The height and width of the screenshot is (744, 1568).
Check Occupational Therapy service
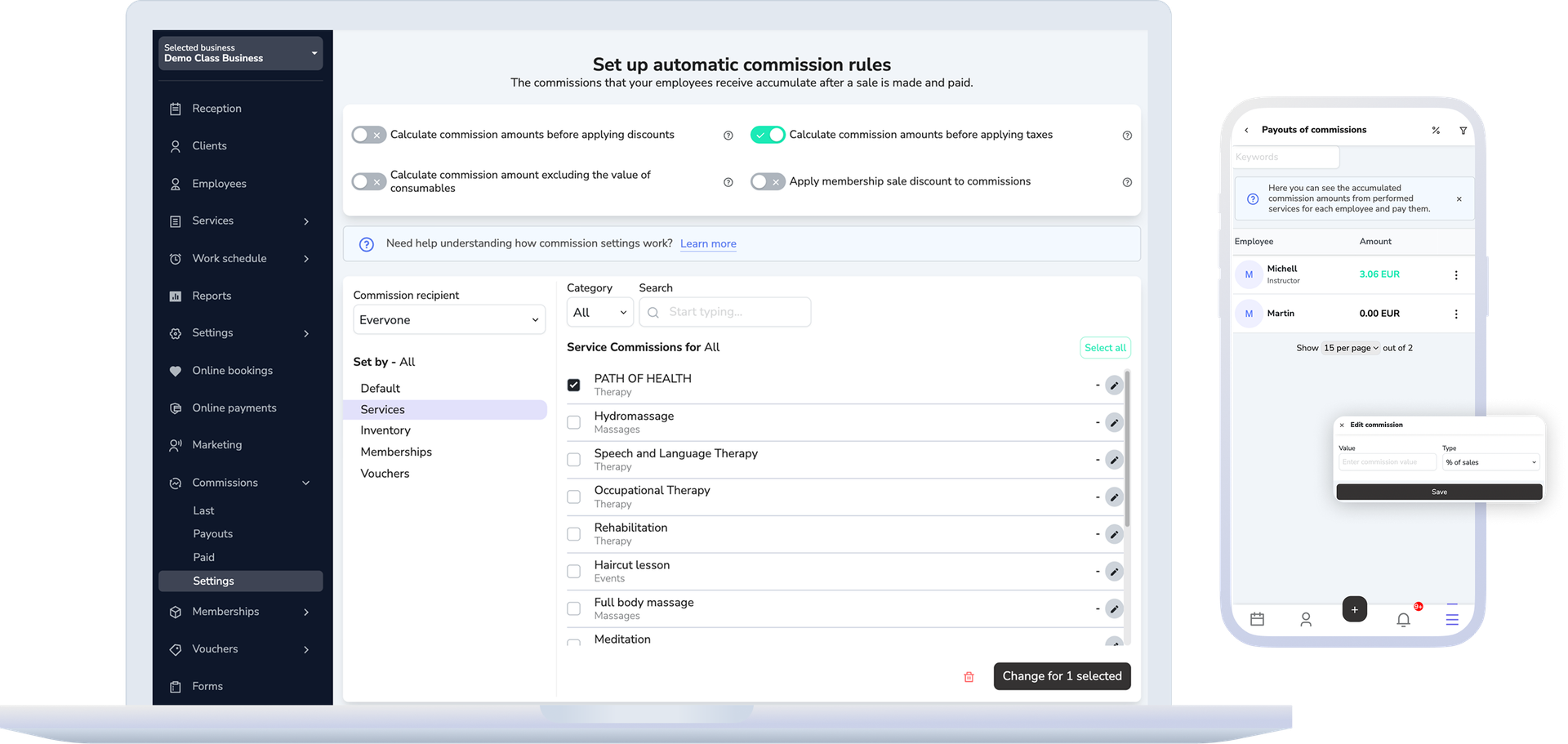[574, 497]
